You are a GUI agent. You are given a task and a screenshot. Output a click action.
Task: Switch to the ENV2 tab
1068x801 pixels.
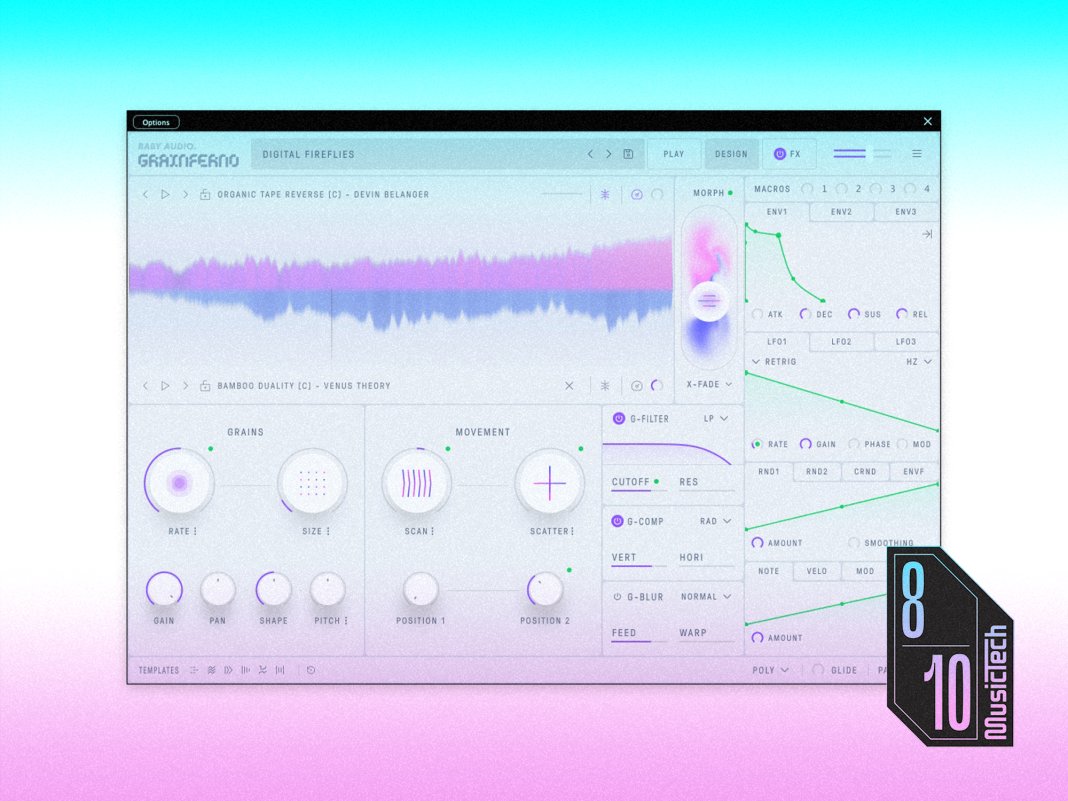(841, 212)
